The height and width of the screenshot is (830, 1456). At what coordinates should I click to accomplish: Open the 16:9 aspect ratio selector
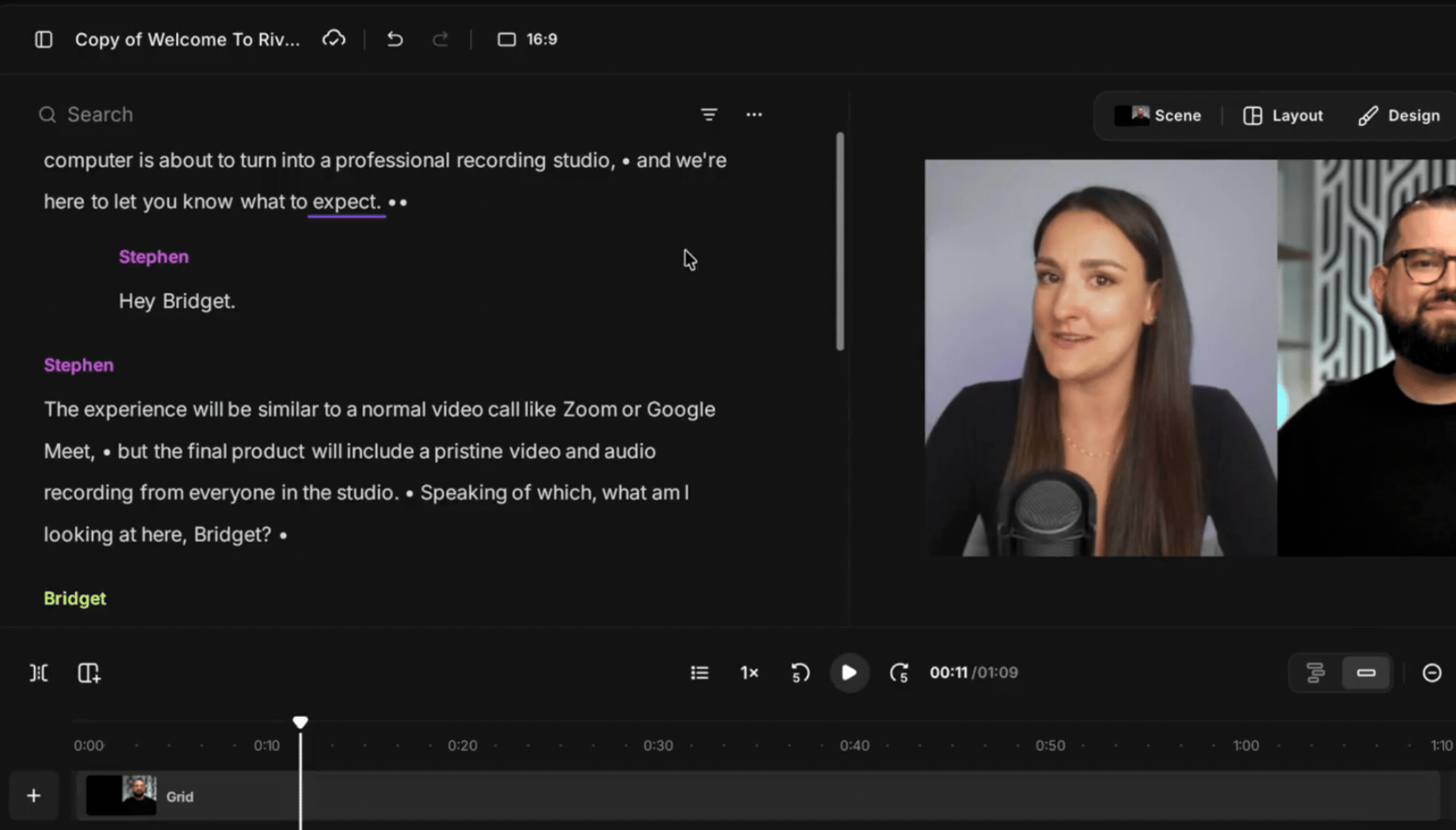(527, 39)
